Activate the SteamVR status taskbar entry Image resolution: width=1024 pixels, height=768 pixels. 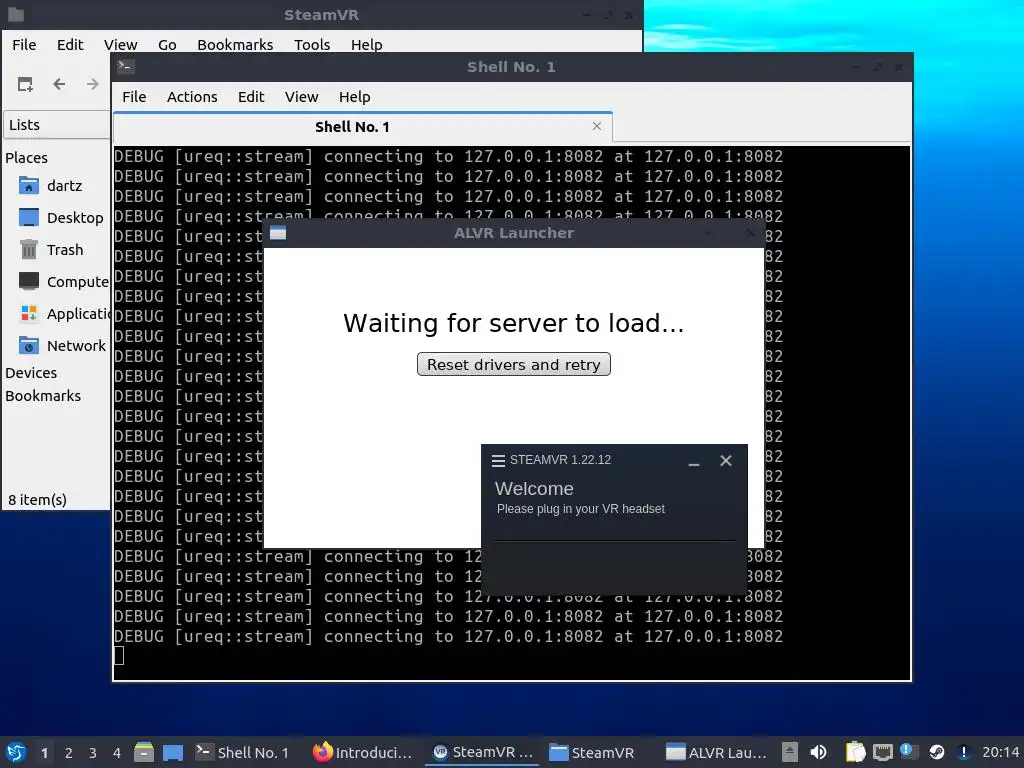(x=483, y=752)
